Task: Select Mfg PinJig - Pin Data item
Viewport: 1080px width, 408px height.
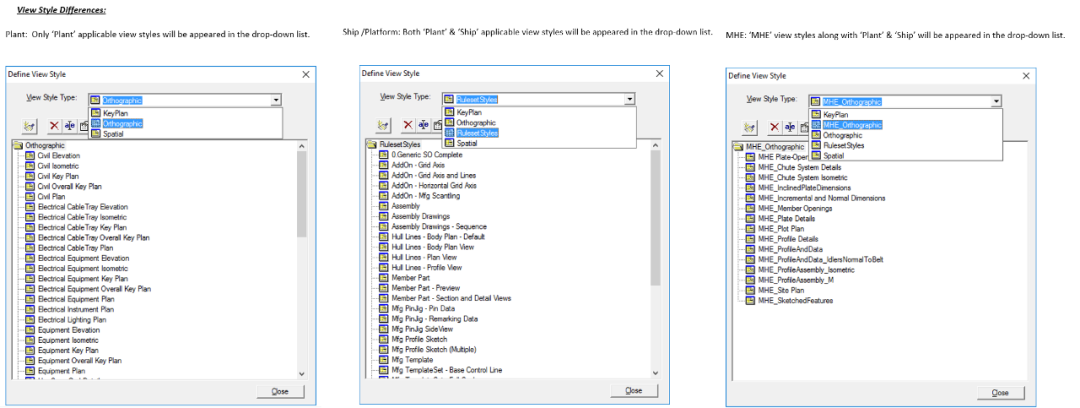Action: [x=424, y=309]
